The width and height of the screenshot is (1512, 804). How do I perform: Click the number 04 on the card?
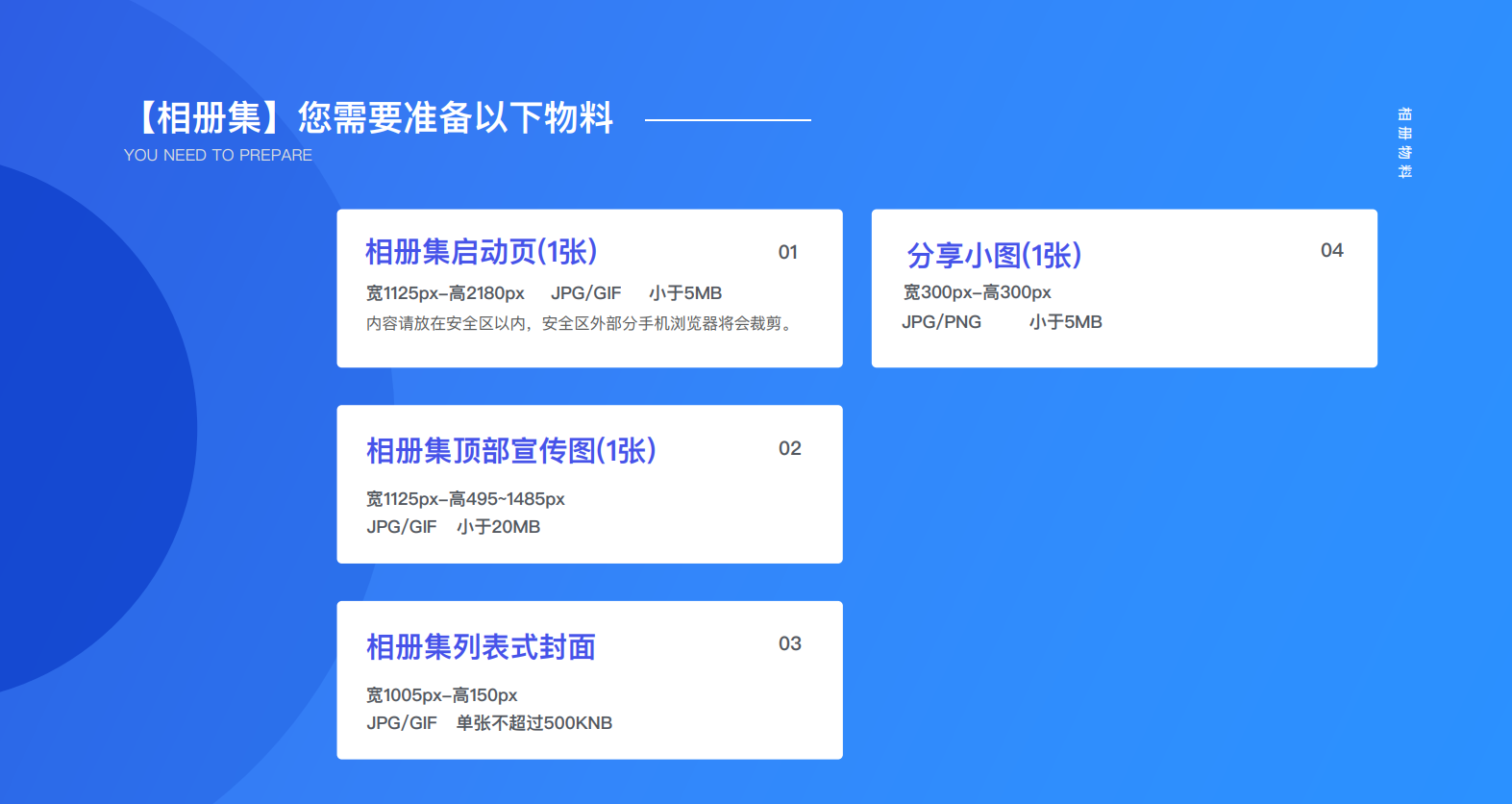click(1332, 250)
